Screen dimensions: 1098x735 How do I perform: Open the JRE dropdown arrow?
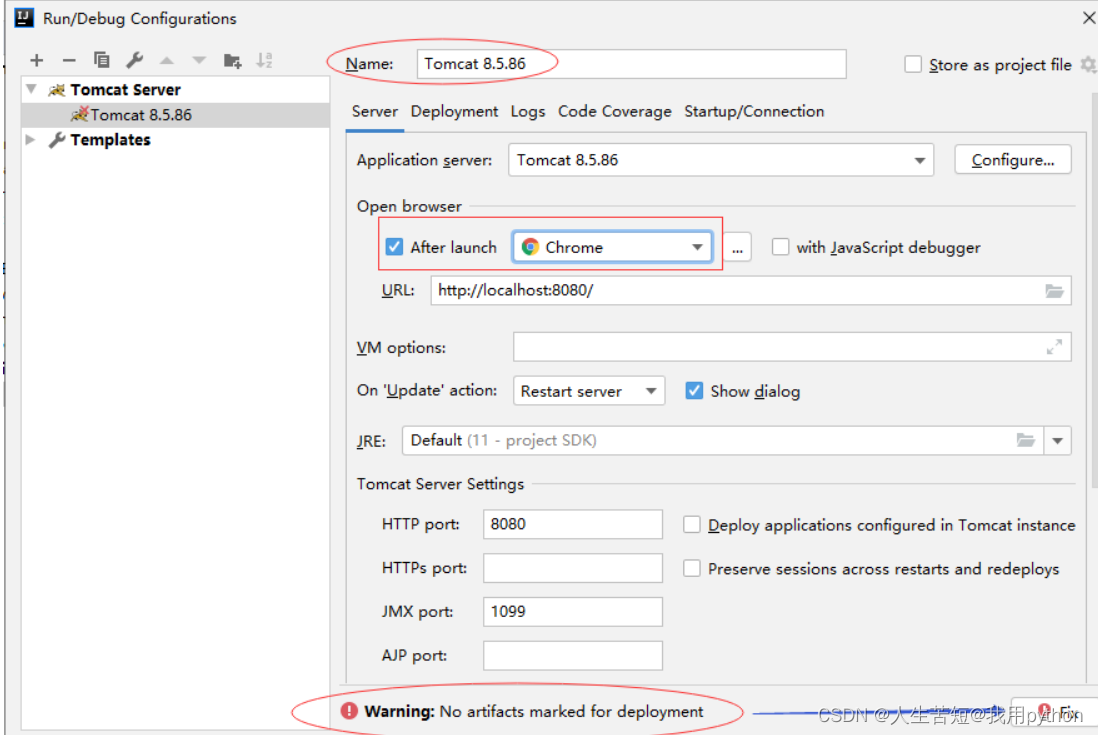click(x=1057, y=441)
